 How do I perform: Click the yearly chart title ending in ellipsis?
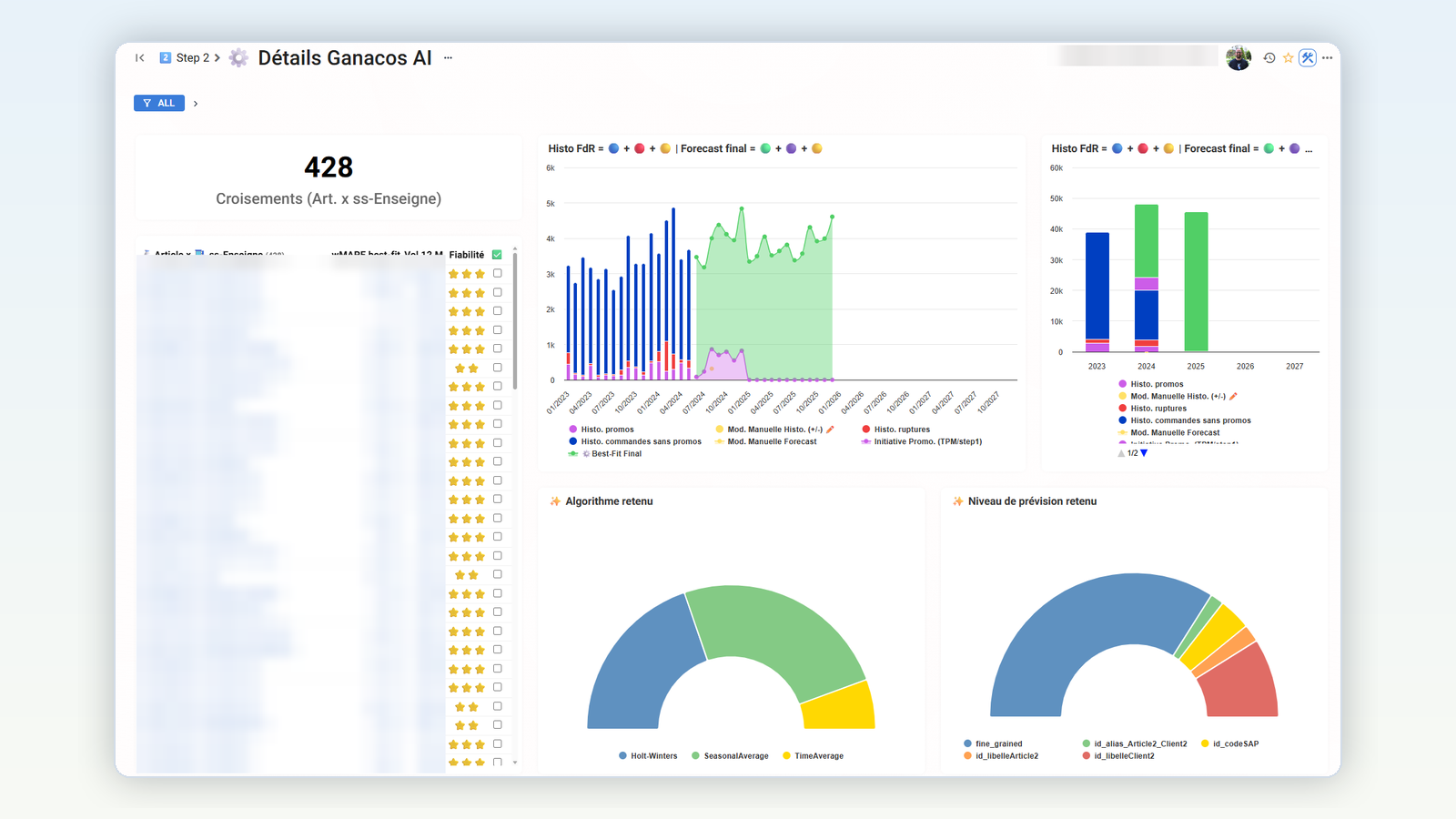[1182, 148]
